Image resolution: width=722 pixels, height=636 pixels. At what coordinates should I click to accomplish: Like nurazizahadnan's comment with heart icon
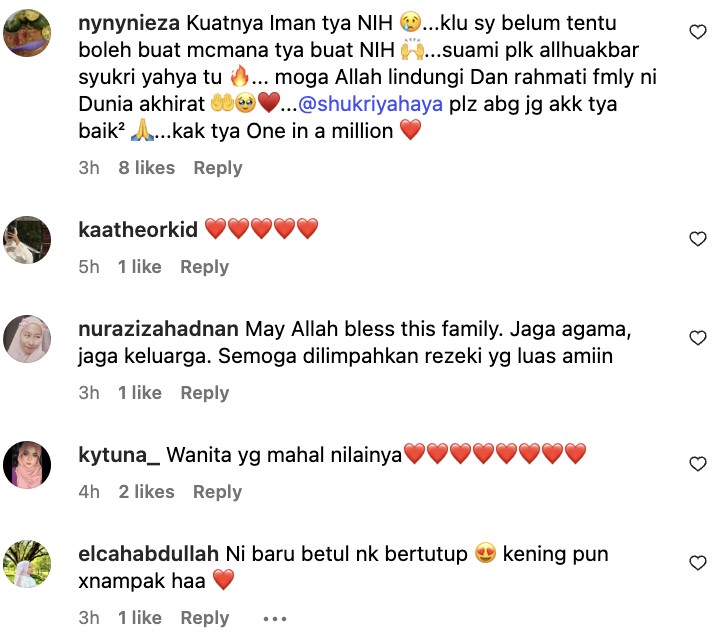(698, 339)
